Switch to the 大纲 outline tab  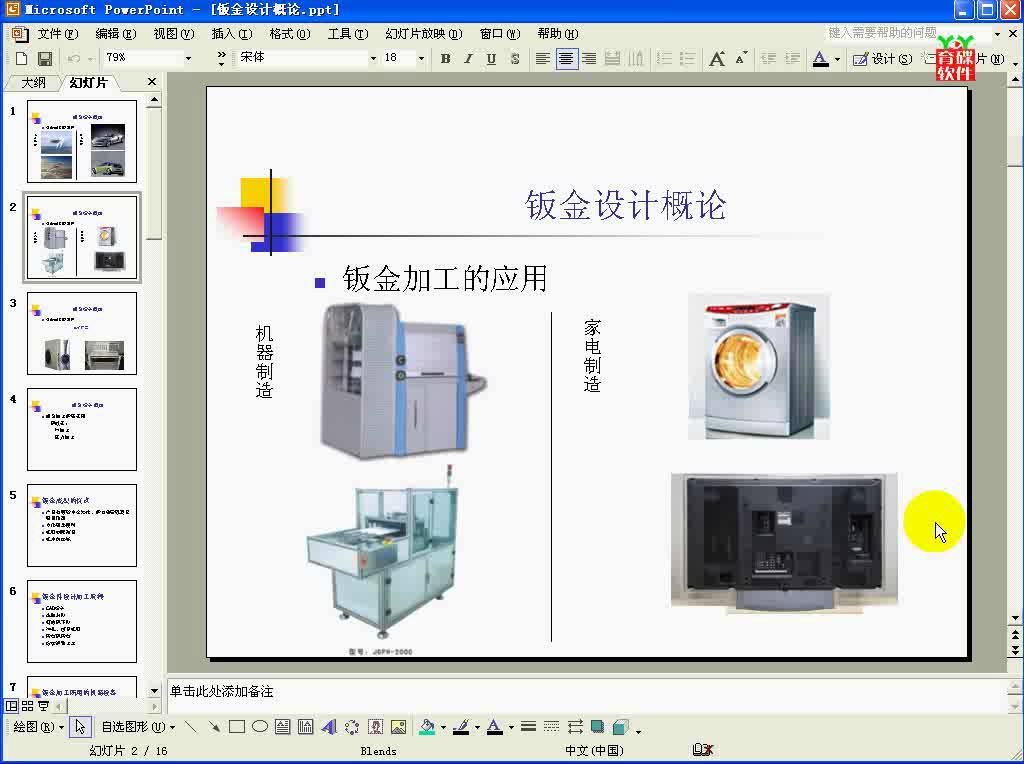point(33,82)
